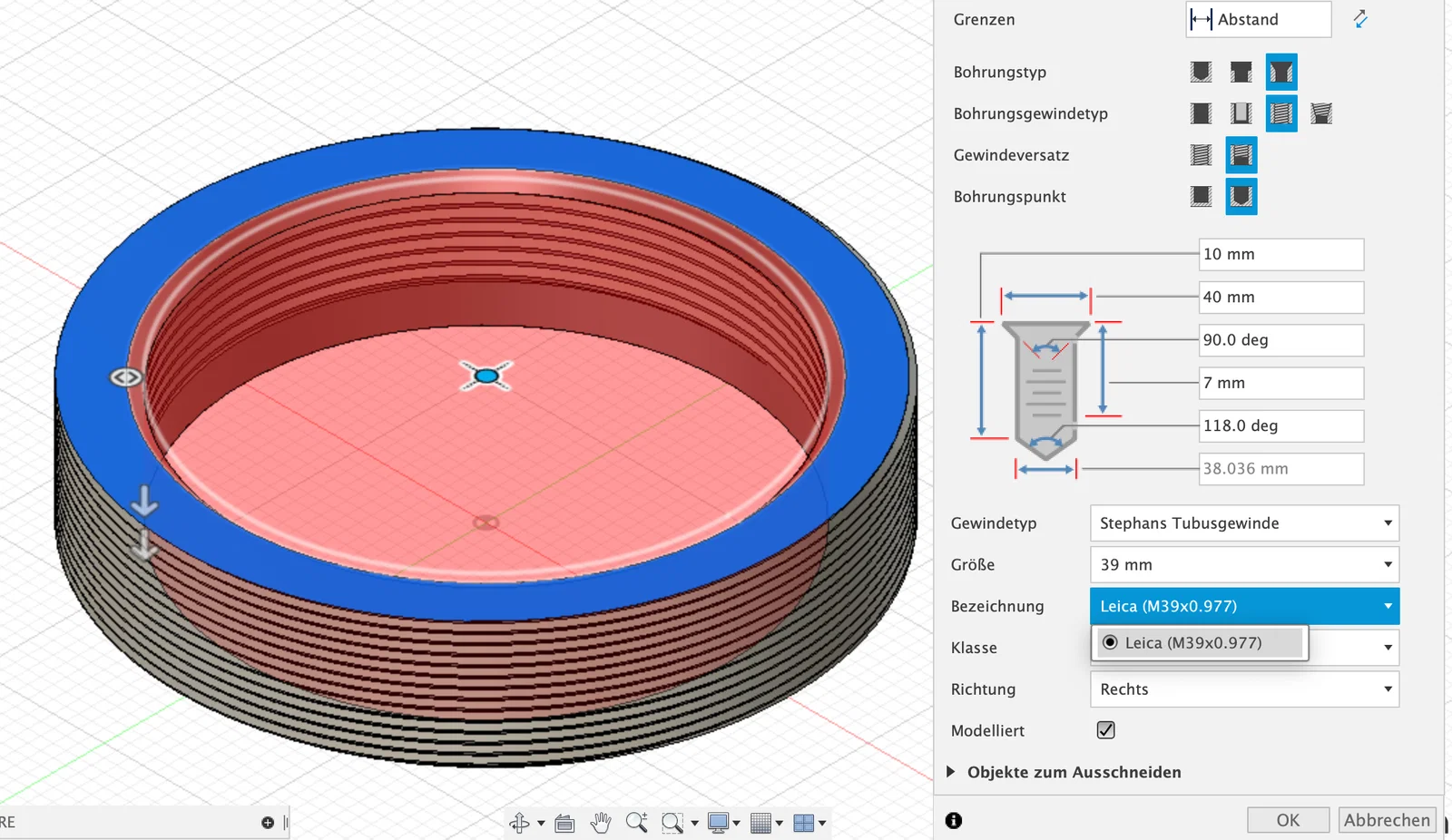Open the grid settings icon in the toolbar
Screen dimensions: 1452x840
coord(761,823)
